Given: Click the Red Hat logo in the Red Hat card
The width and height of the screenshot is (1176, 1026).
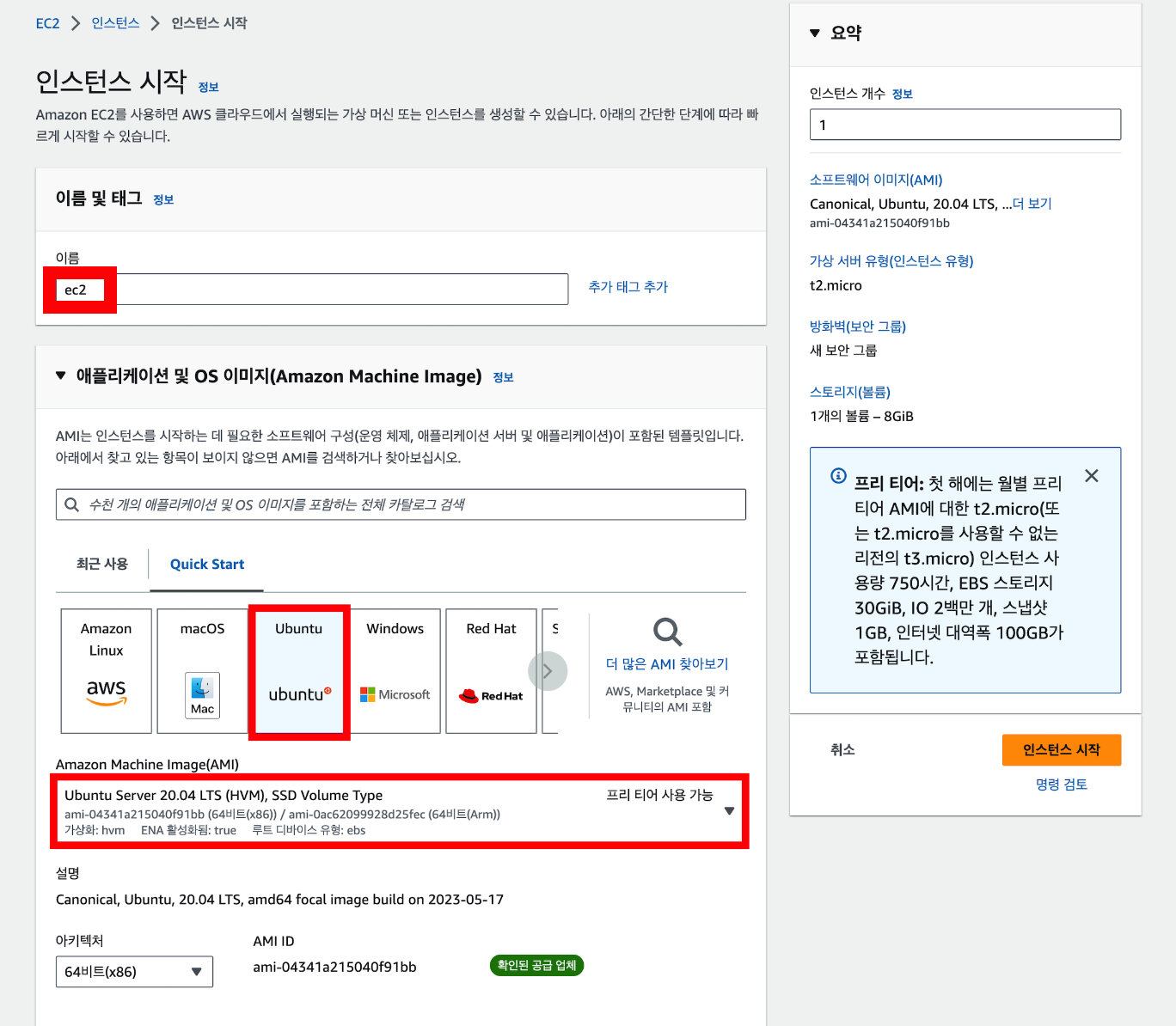Looking at the screenshot, I should coord(491,696).
